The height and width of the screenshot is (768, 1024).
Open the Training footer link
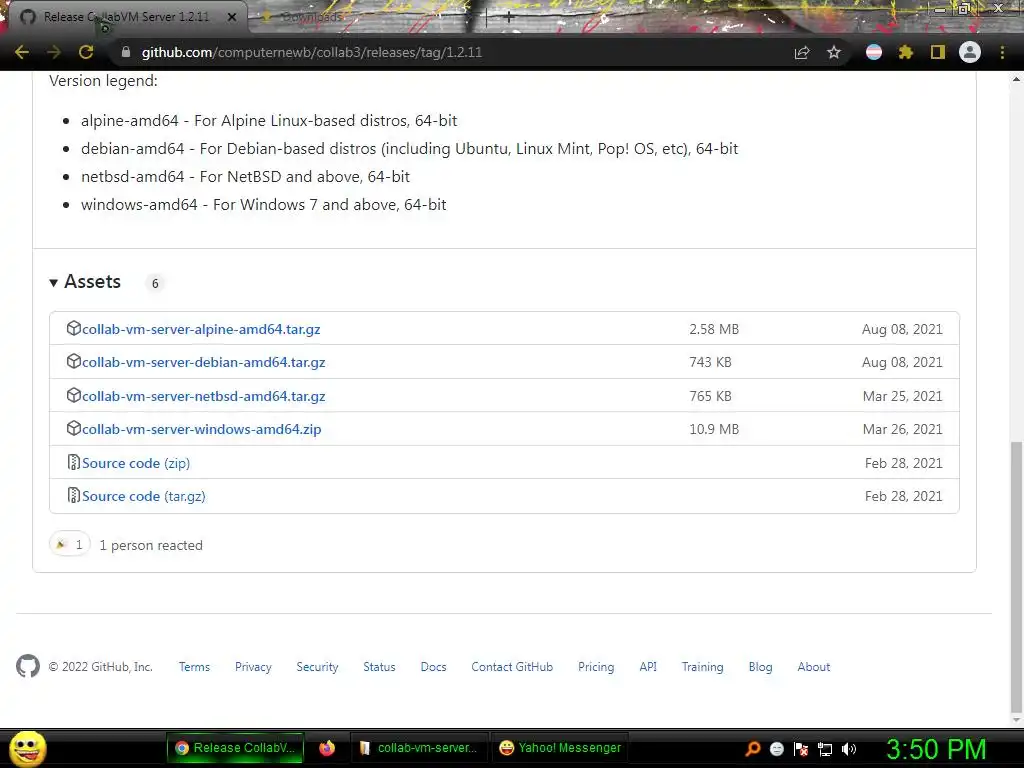pos(703,666)
